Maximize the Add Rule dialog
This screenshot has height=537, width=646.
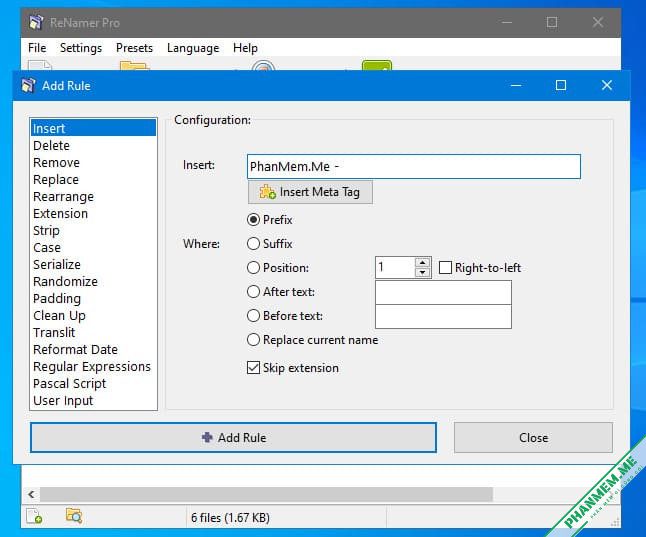pos(561,85)
